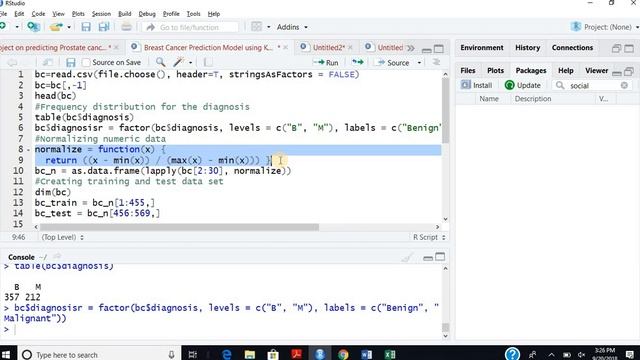Open the Tools menu
This screenshot has height=360, width=640.
(193, 14)
